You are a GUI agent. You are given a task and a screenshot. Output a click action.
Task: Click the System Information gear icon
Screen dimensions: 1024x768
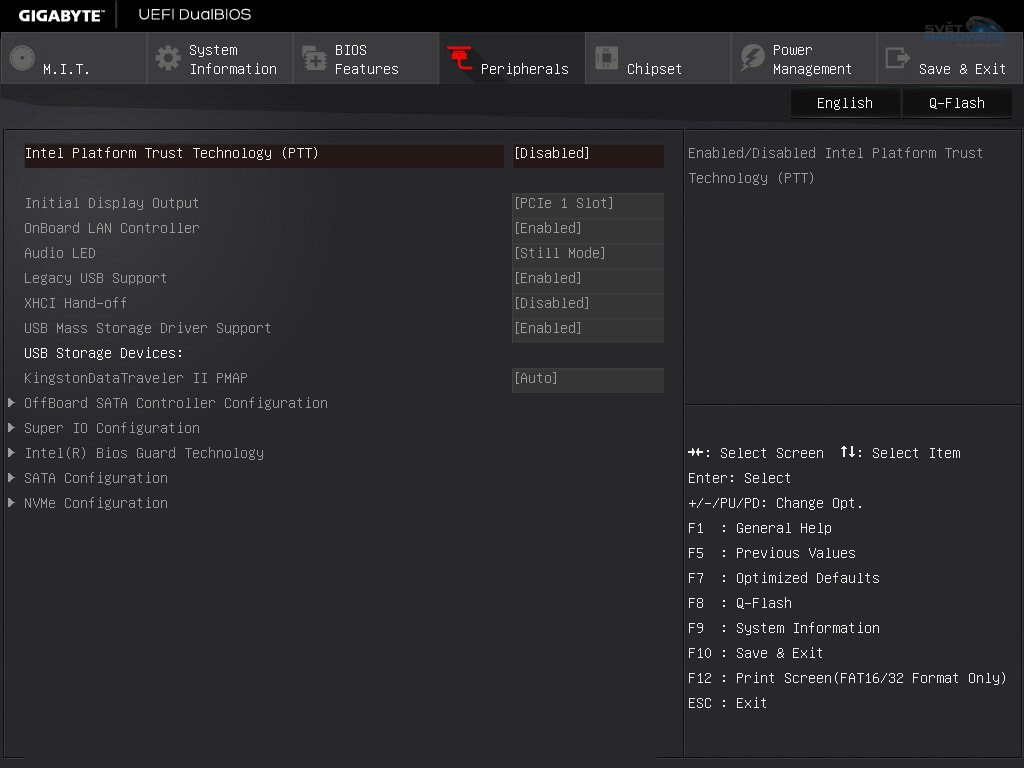169,58
